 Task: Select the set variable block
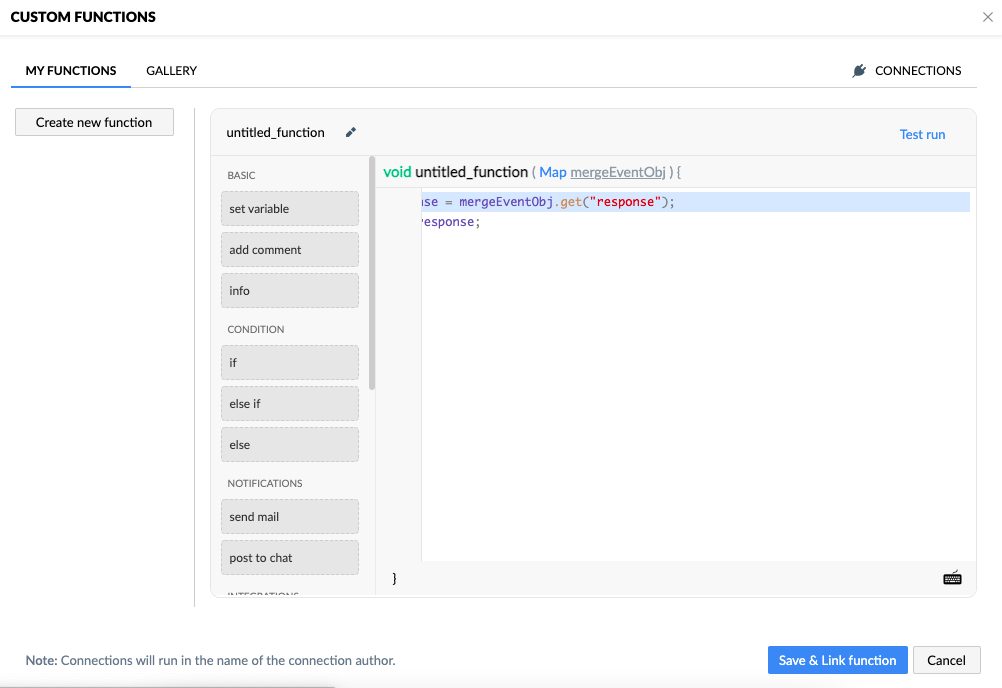click(x=289, y=209)
